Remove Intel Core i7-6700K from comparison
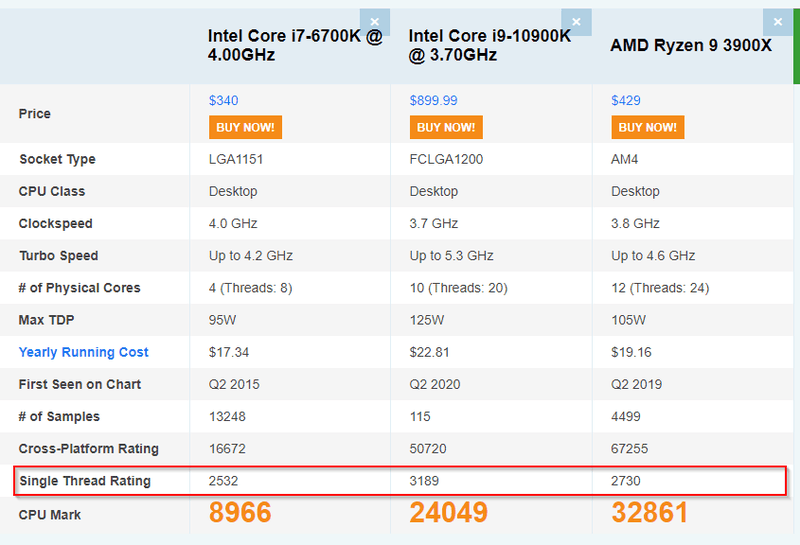The width and height of the screenshot is (800, 545). coord(374,22)
